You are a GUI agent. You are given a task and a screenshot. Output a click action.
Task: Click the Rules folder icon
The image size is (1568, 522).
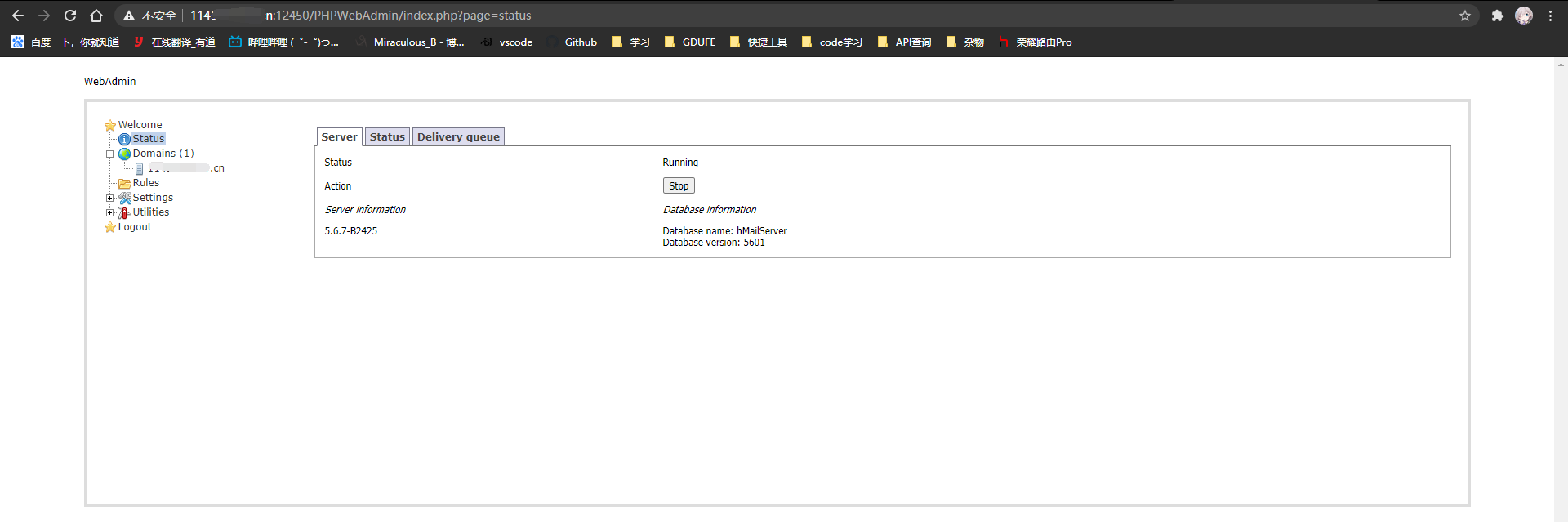[x=124, y=183]
